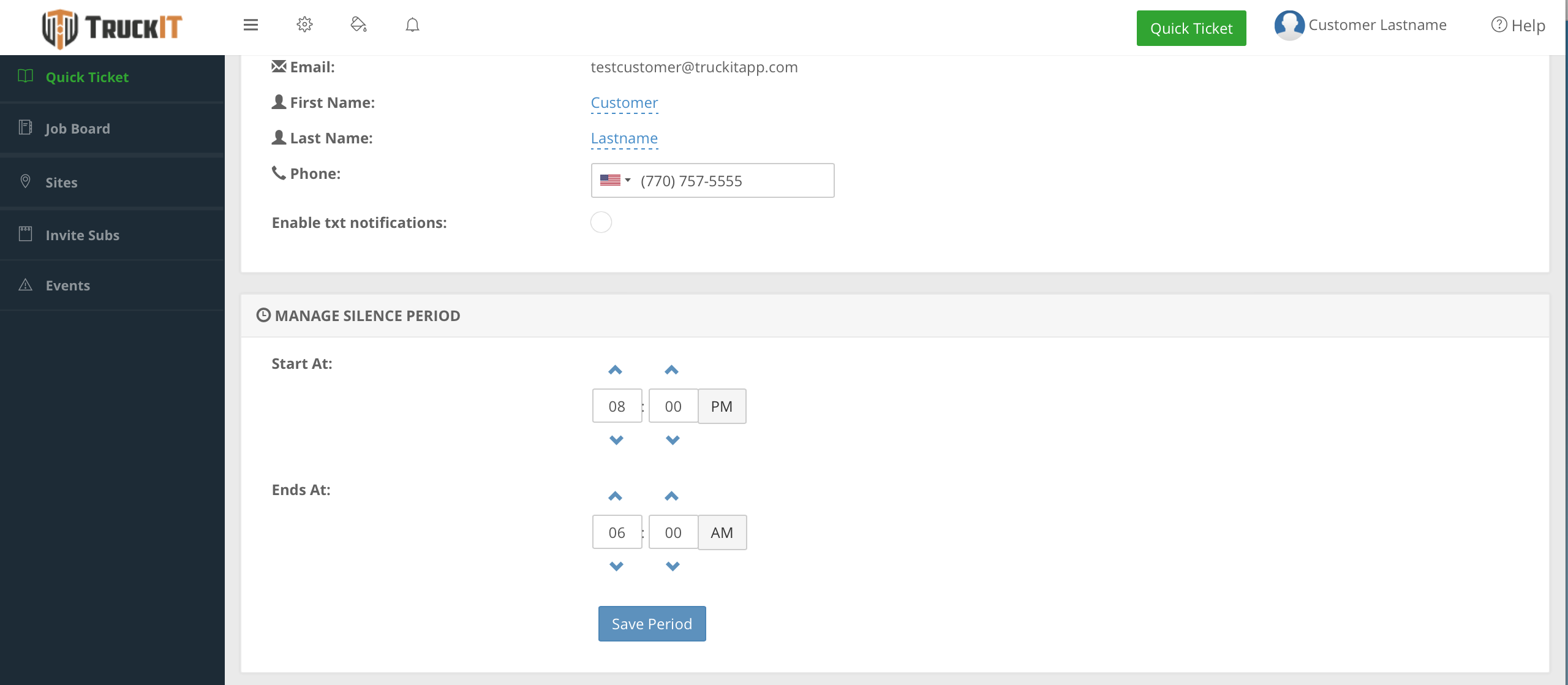Open the settings gear icon
The height and width of the screenshot is (685, 1568).
click(x=304, y=25)
